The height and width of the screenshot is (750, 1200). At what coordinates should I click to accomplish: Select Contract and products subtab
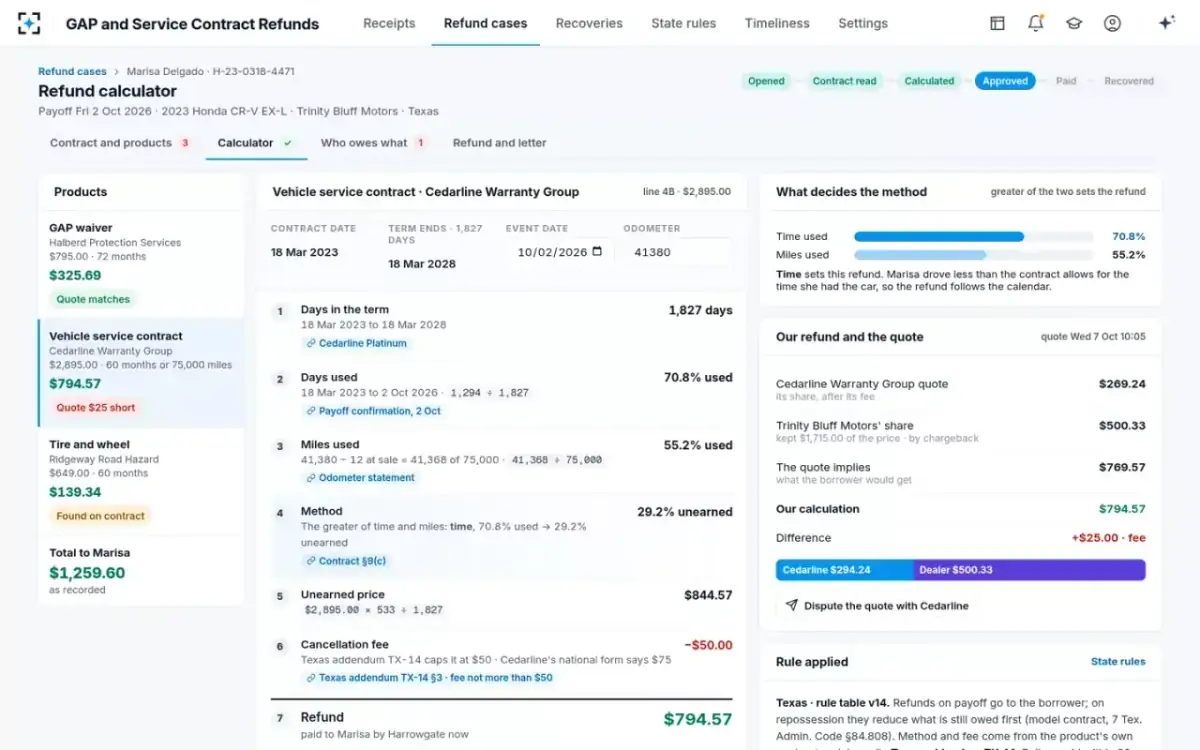120,143
